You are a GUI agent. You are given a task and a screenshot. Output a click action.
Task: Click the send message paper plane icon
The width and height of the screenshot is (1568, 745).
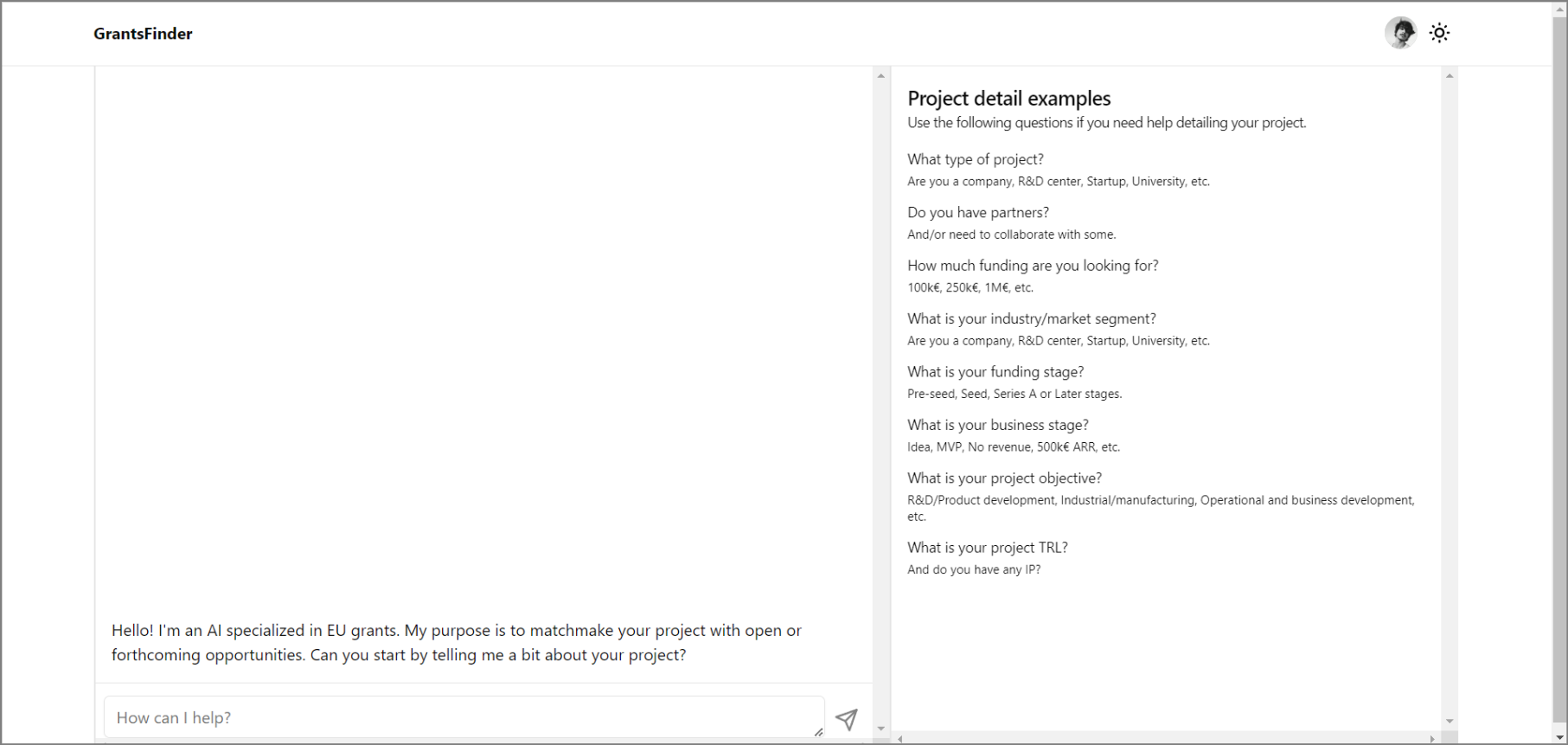coord(847,719)
